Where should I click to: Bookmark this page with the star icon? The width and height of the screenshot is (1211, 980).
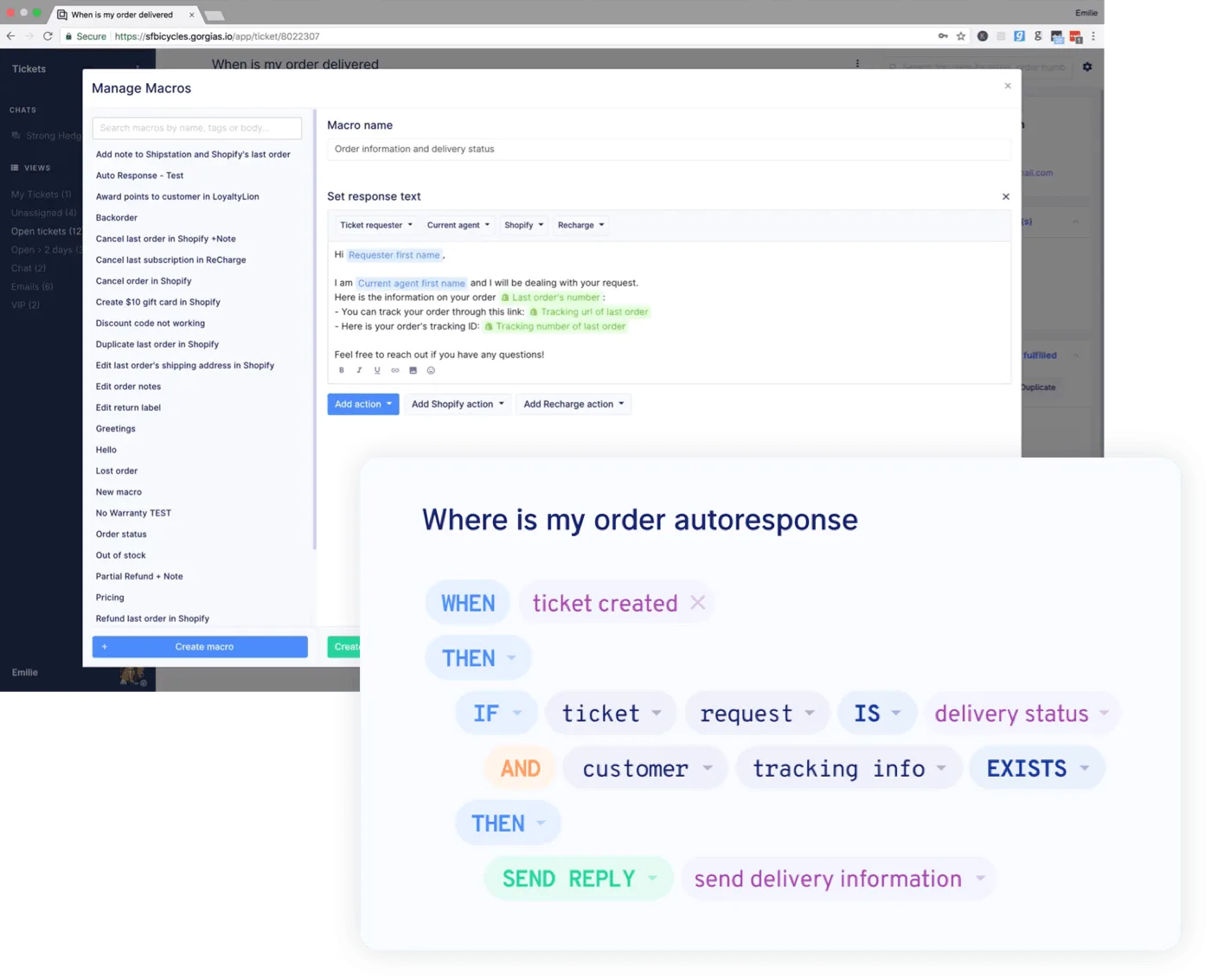tap(961, 36)
